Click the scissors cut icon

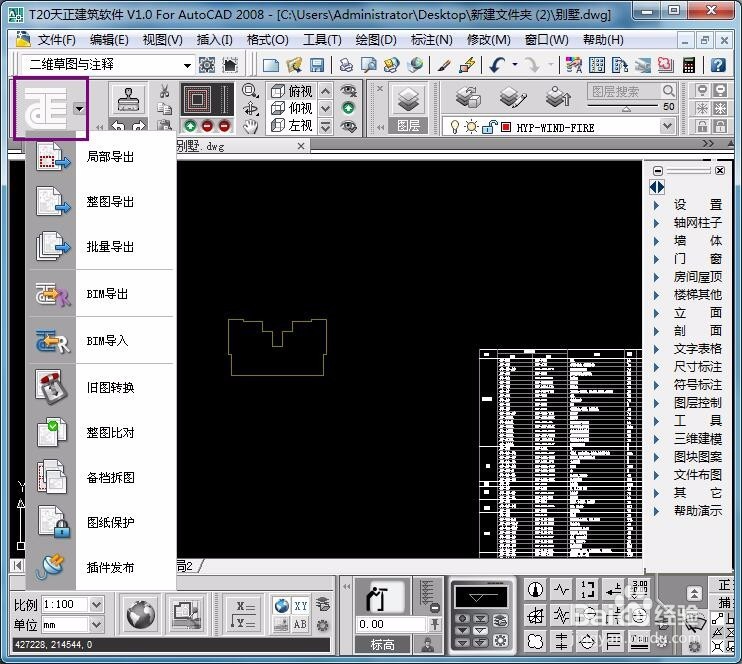point(164,91)
